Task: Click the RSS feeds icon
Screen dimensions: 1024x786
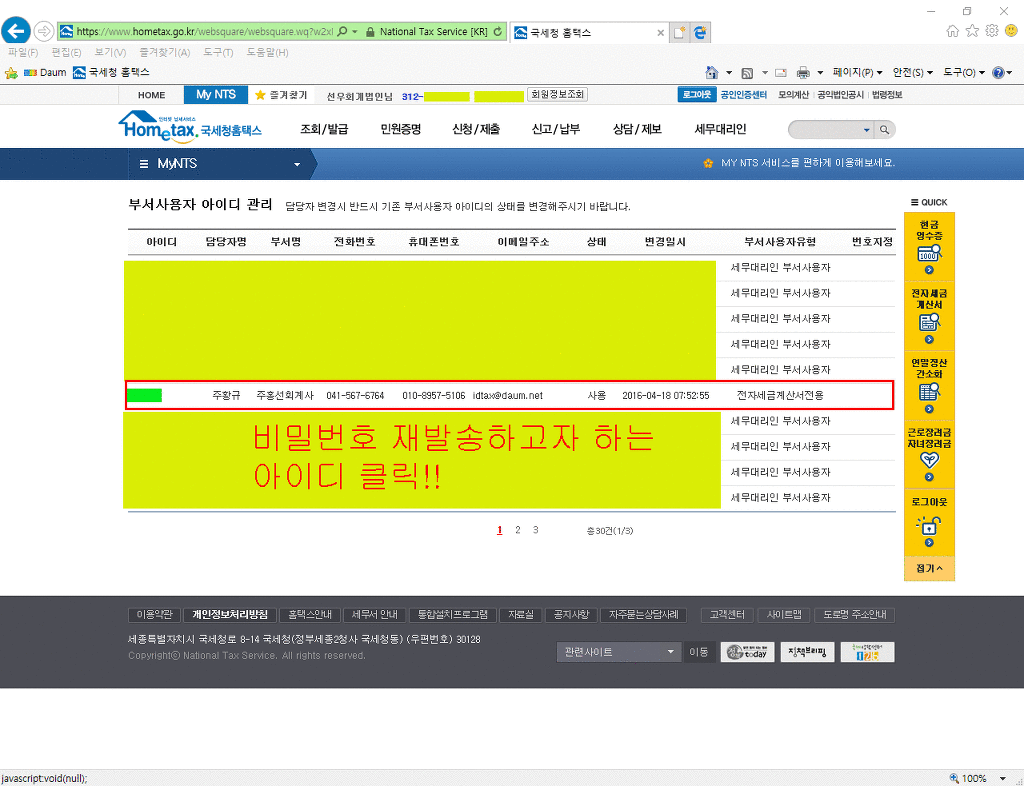Action: coord(748,72)
